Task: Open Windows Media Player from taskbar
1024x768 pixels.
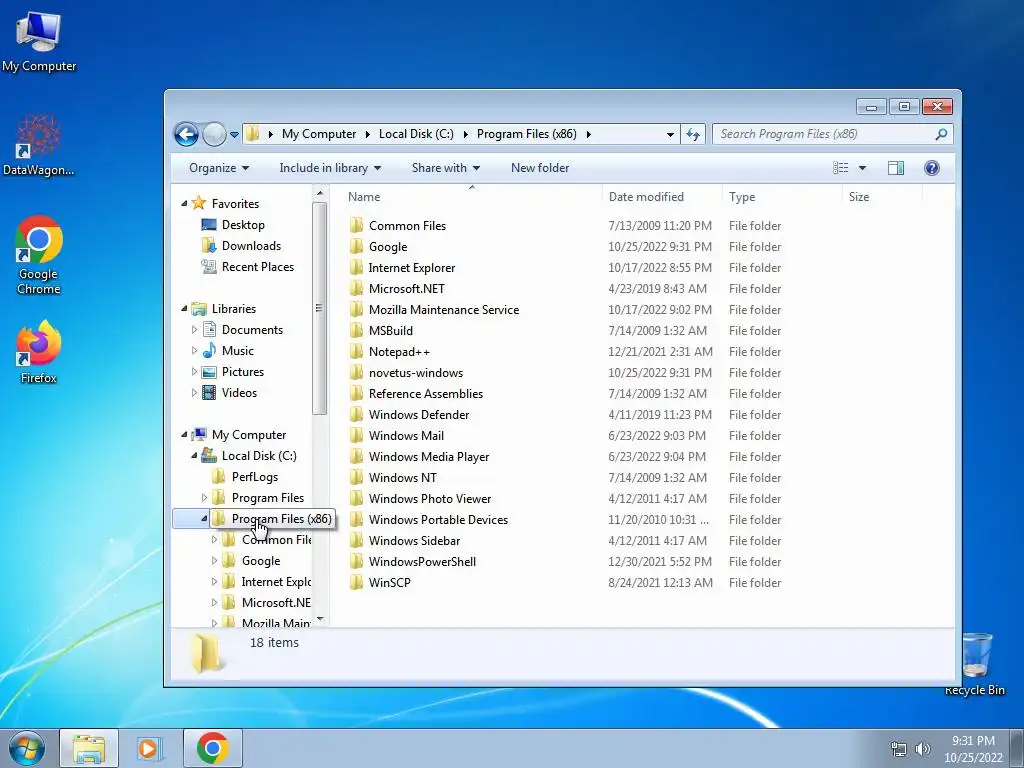Action: click(x=150, y=748)
